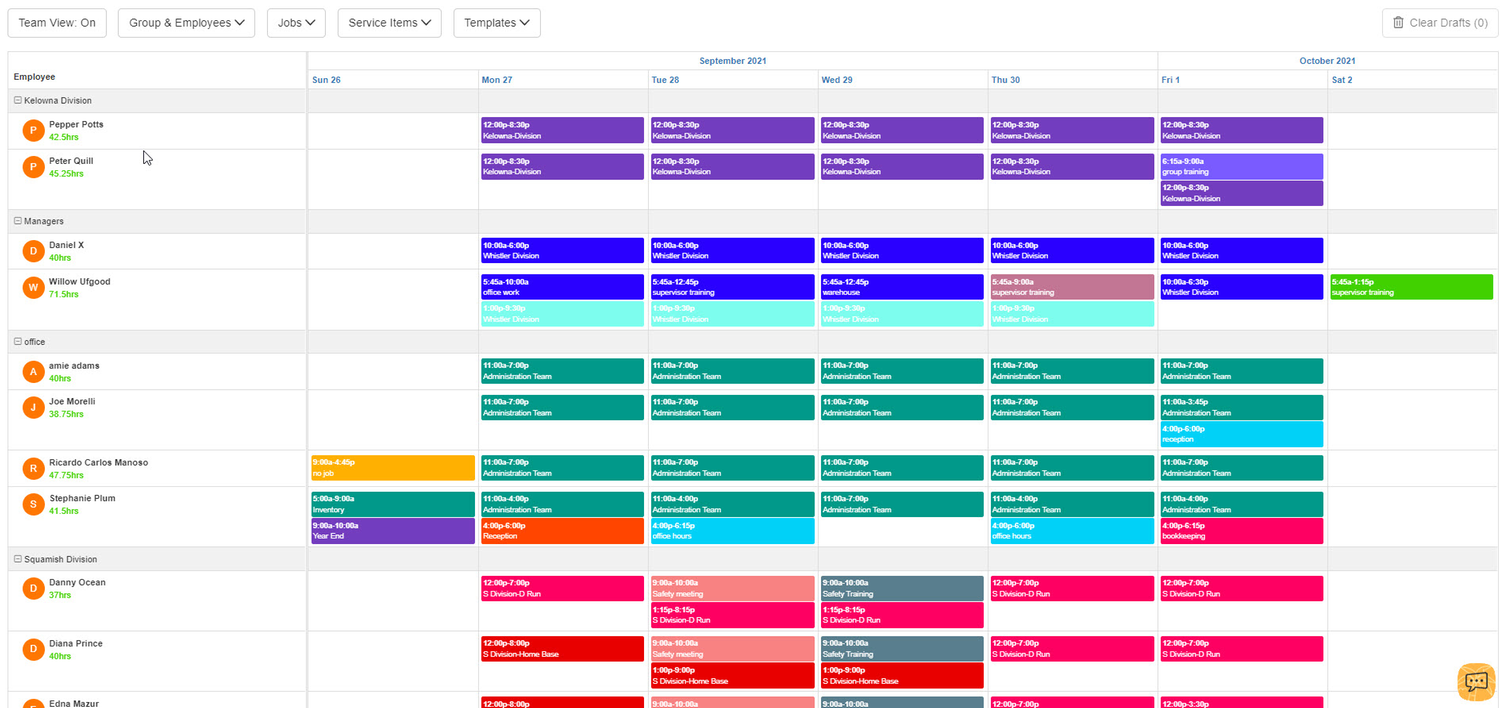Viewport: 1500px width, 708px height.
Task: Click the September 2021 month header
Action: coord(732,61)
